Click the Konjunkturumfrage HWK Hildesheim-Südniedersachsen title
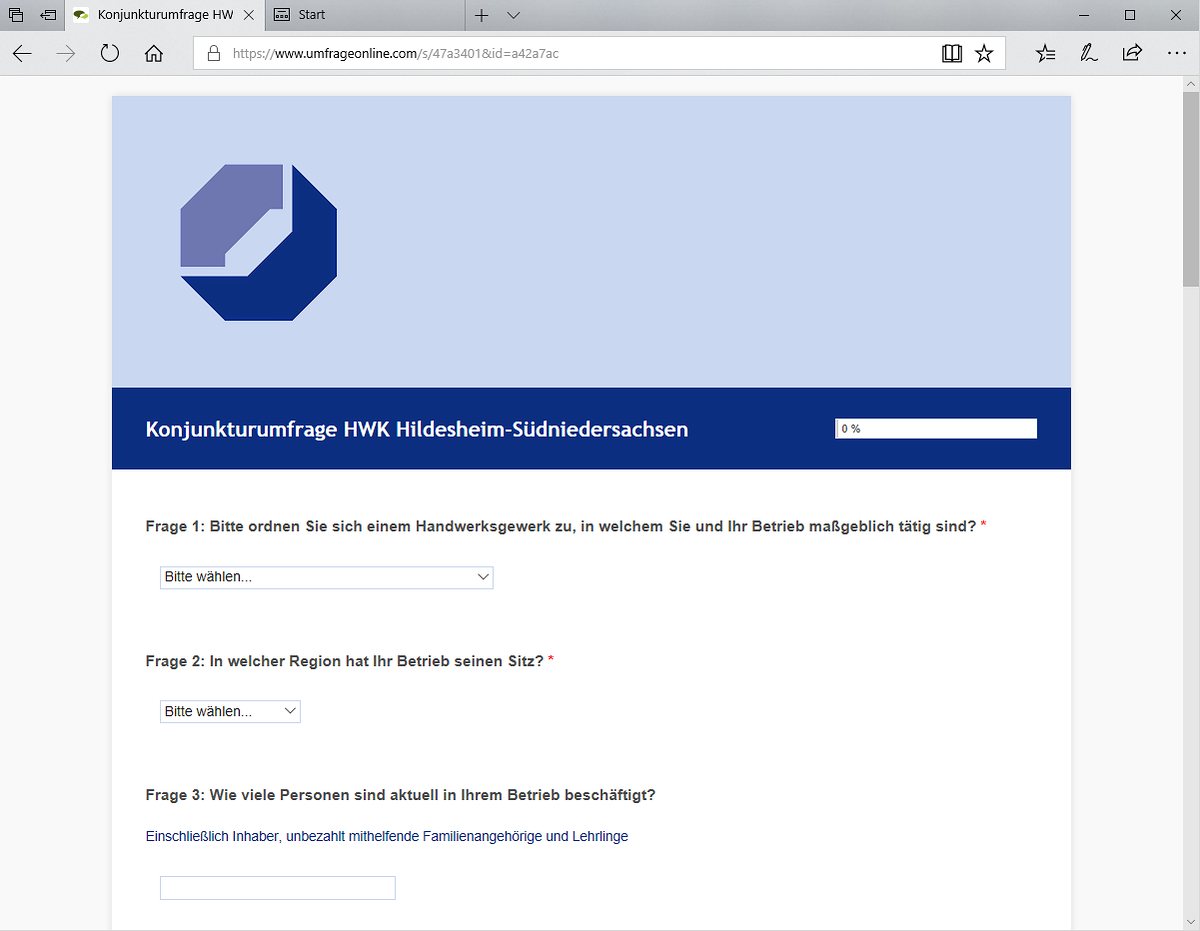Image resolution: width=1200 pixels, height=931 pixels. (x=417, y=429)
